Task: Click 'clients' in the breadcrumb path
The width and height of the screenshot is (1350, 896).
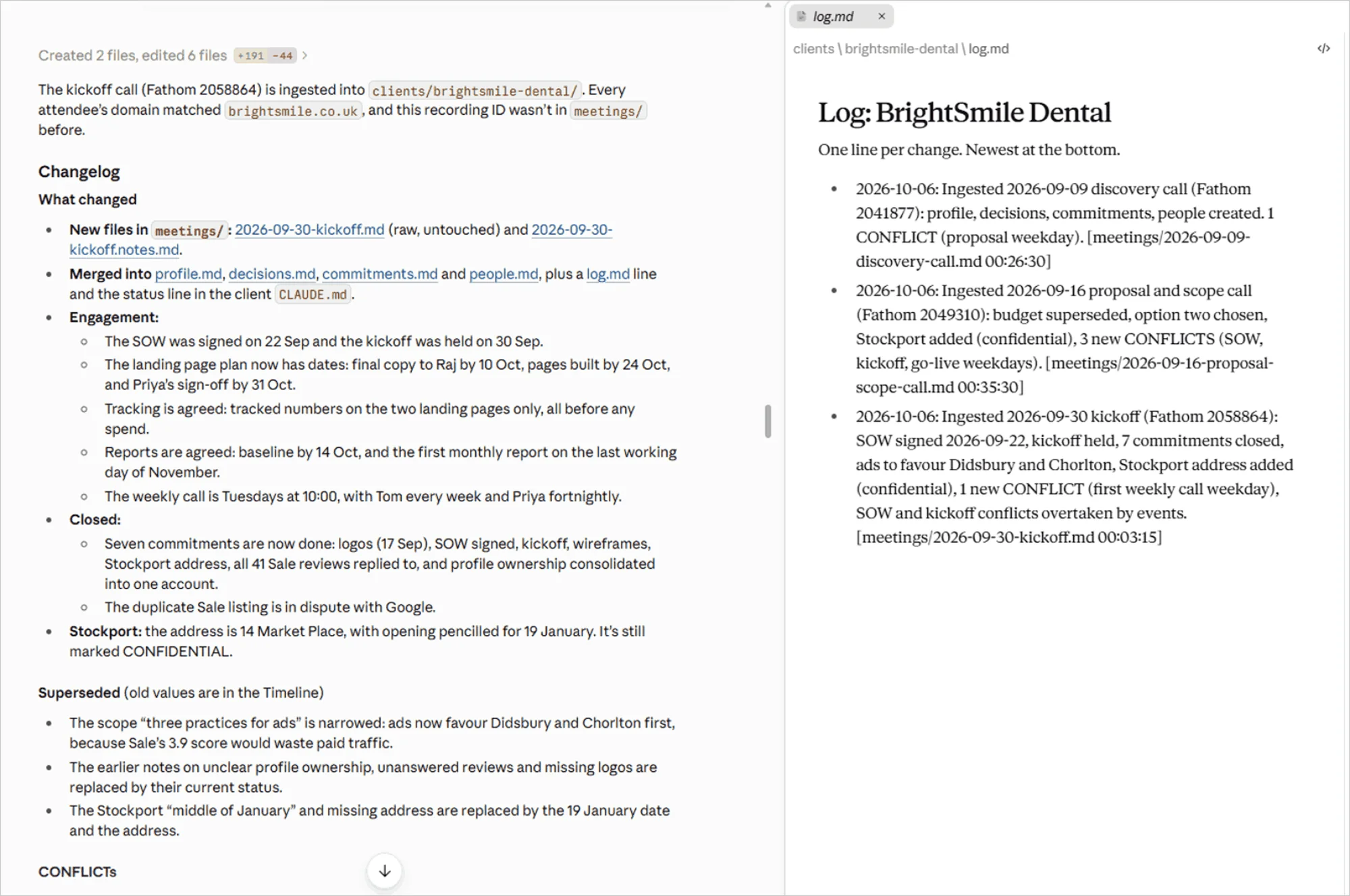Action: click(813, 49)
